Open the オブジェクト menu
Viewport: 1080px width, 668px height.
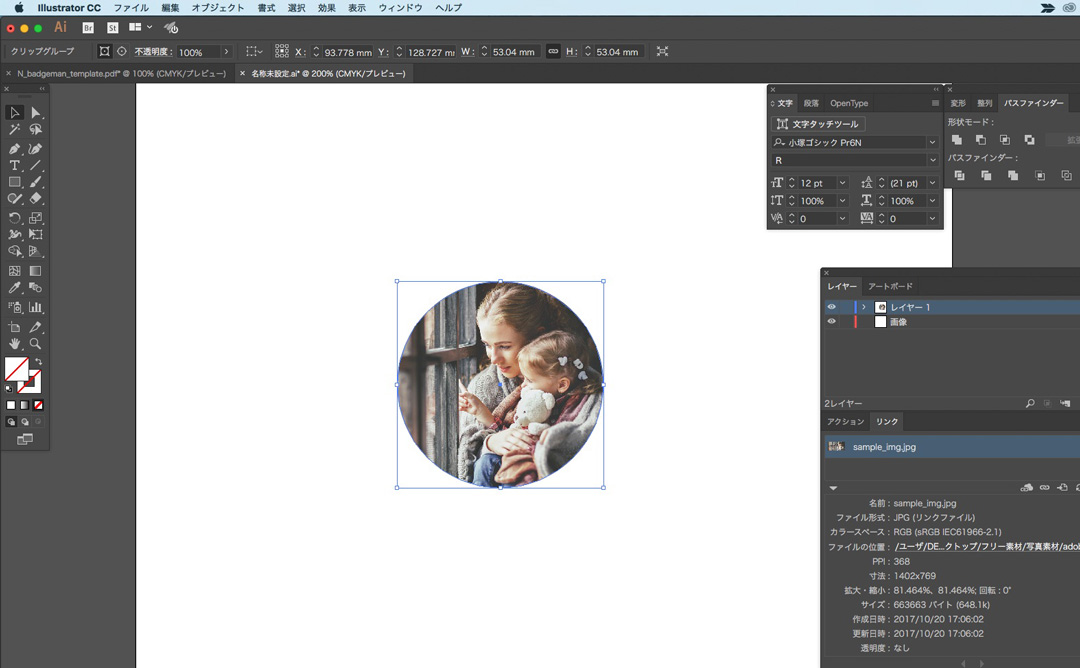pyautogui.click(x=217, y=7)
